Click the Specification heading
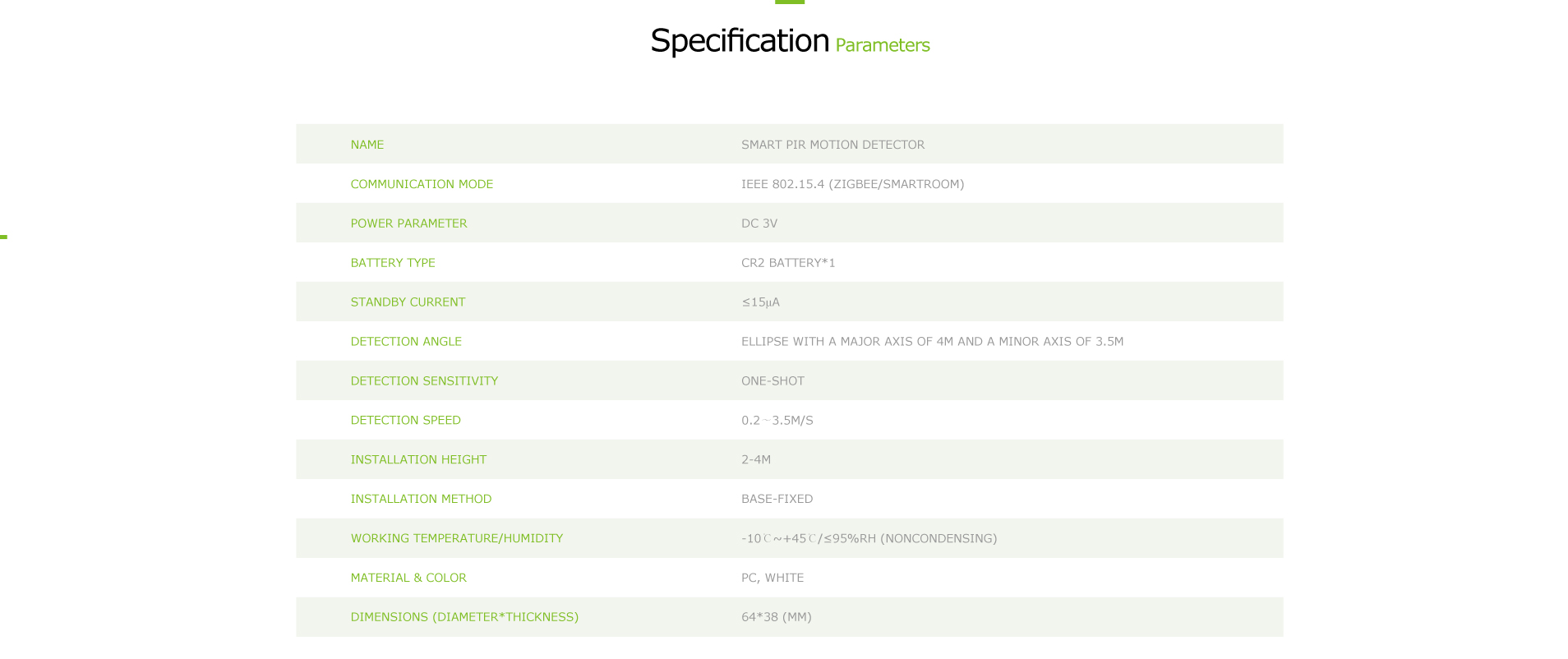Viewport: 1568px width, 659px height. [740, 41]
